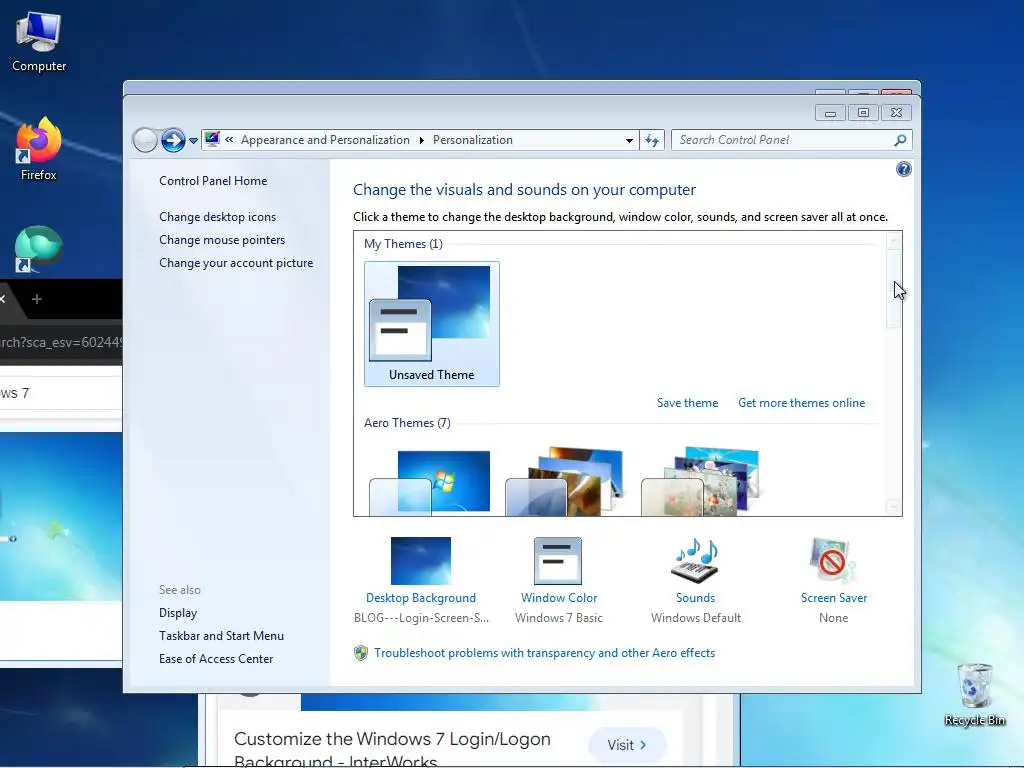This screenshot has height=768, width=1024.
Task: Launch the Firefox desktop shortcut
Action: [x=39, y=149]
